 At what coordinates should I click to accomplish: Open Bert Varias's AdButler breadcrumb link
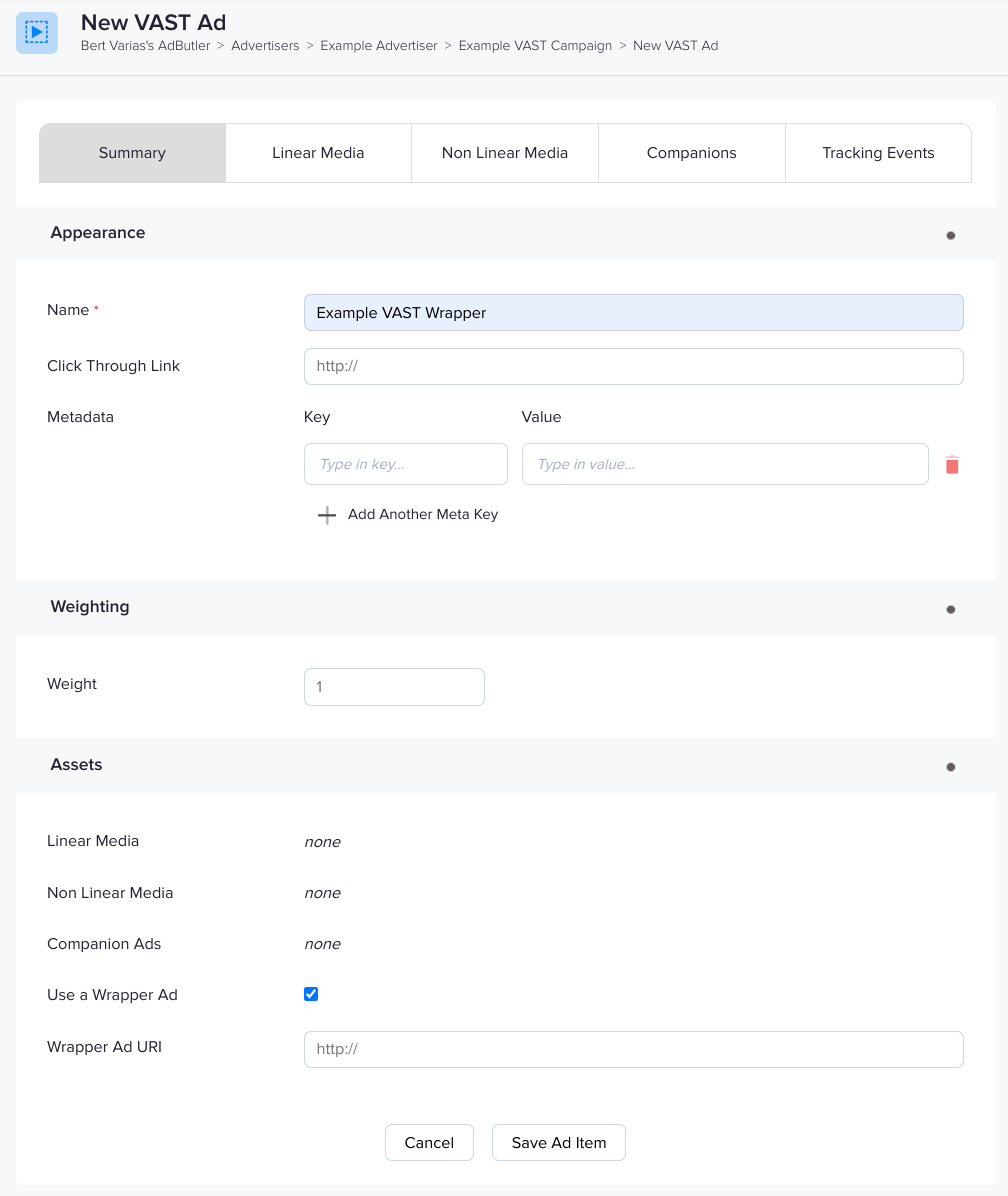pyautogui.click(x=146, y=46)
